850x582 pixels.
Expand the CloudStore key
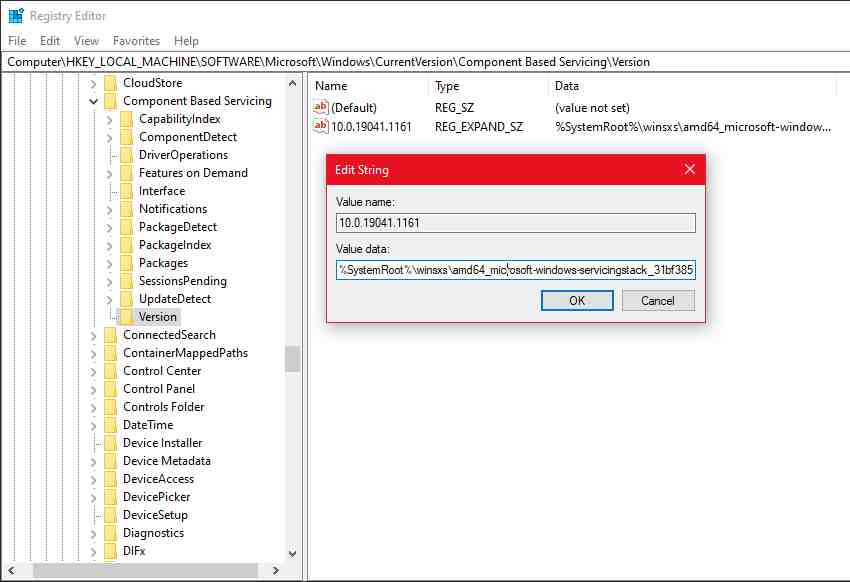tap(93, 83)
